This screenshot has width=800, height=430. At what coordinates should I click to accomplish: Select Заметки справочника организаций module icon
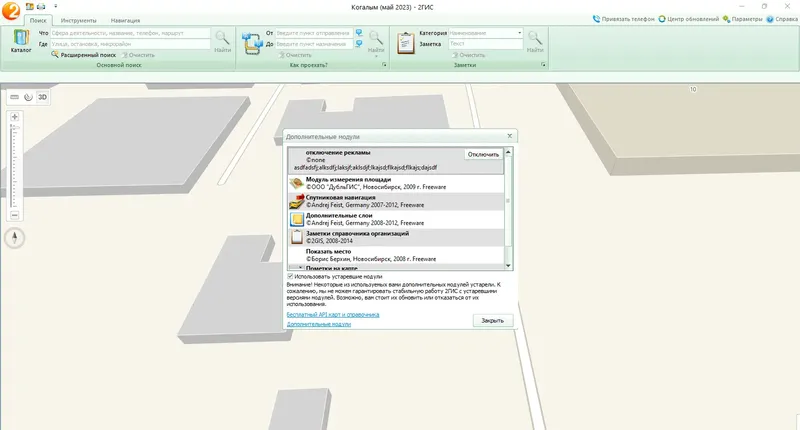296,237
